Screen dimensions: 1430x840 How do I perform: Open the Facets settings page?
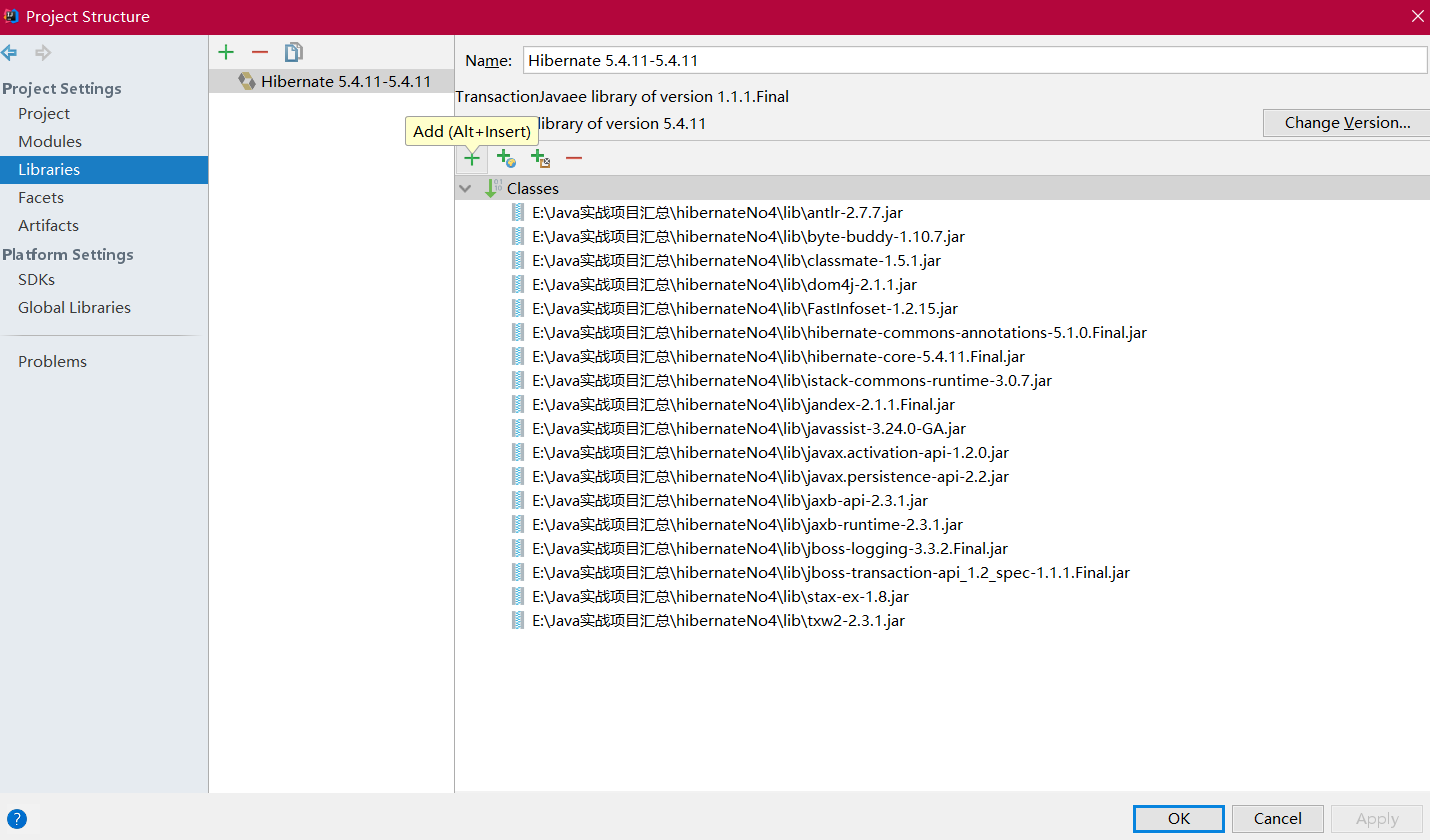(41, 198)
